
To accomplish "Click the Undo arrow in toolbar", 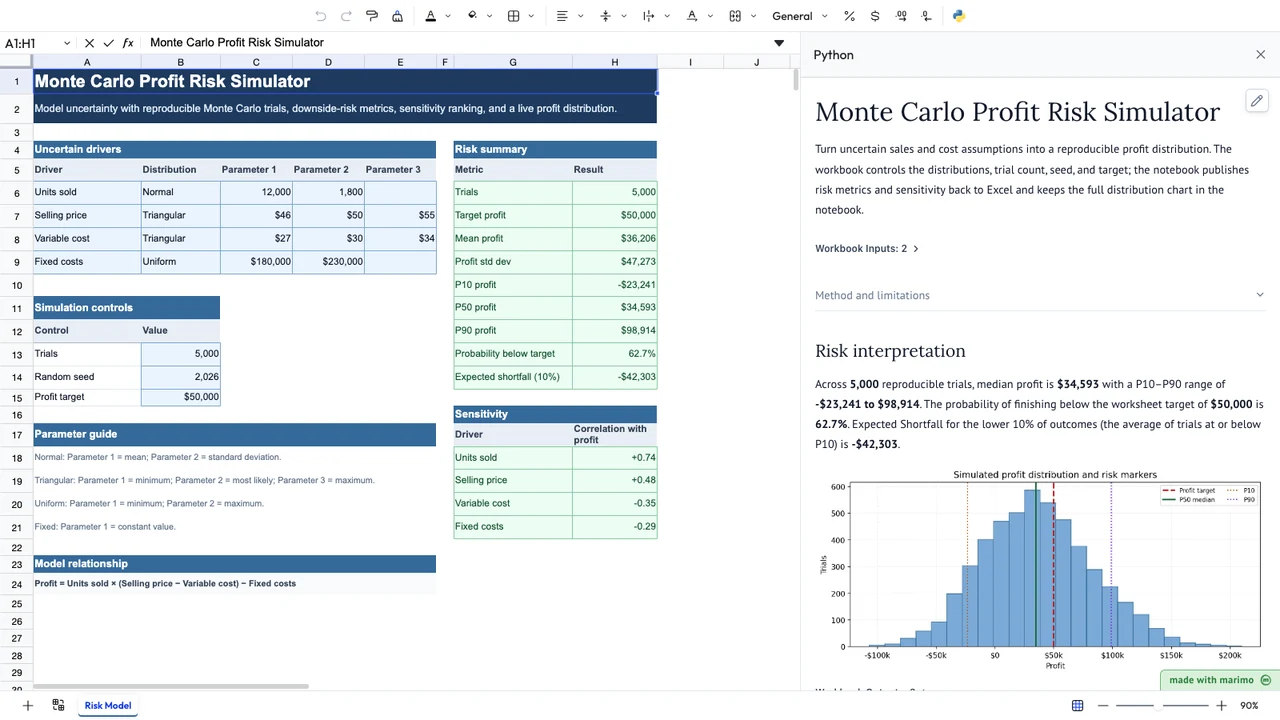I will pyautogui.click(x=321, y=16).
